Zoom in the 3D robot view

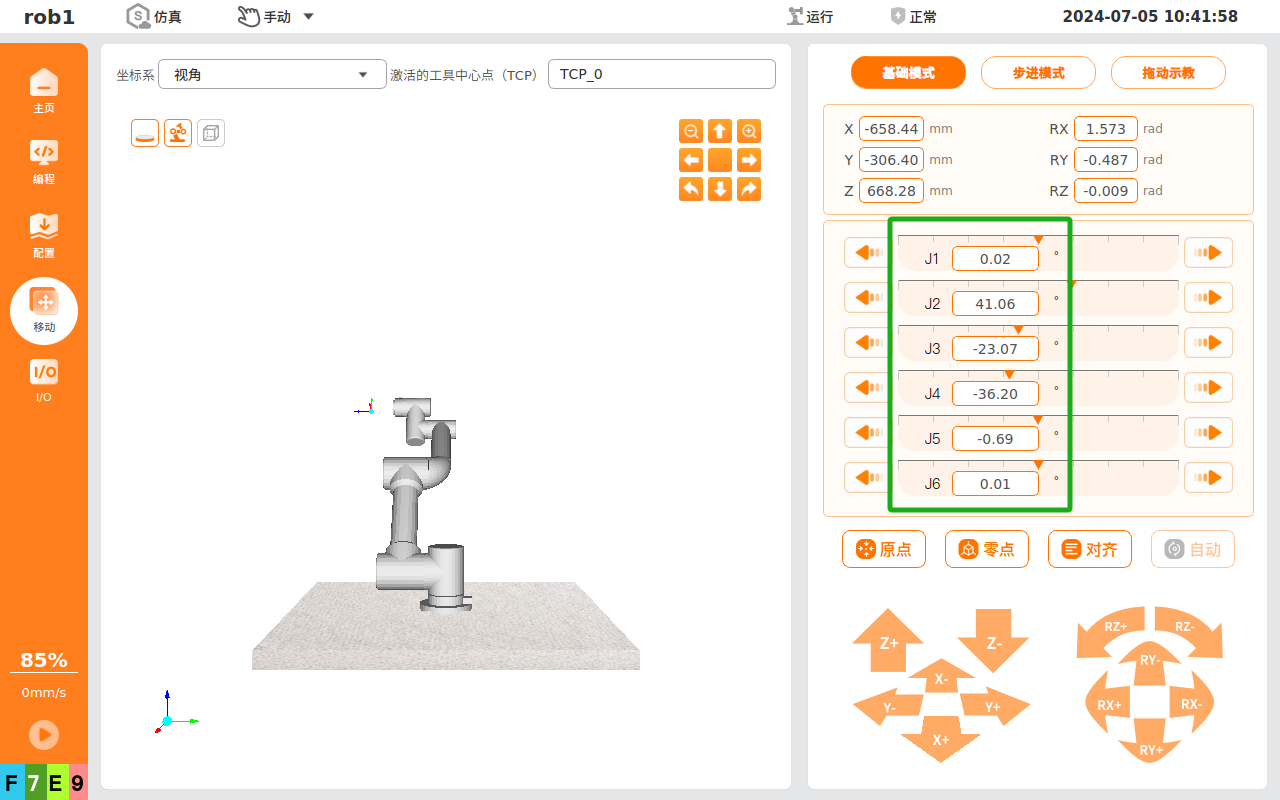pos(749,131)
